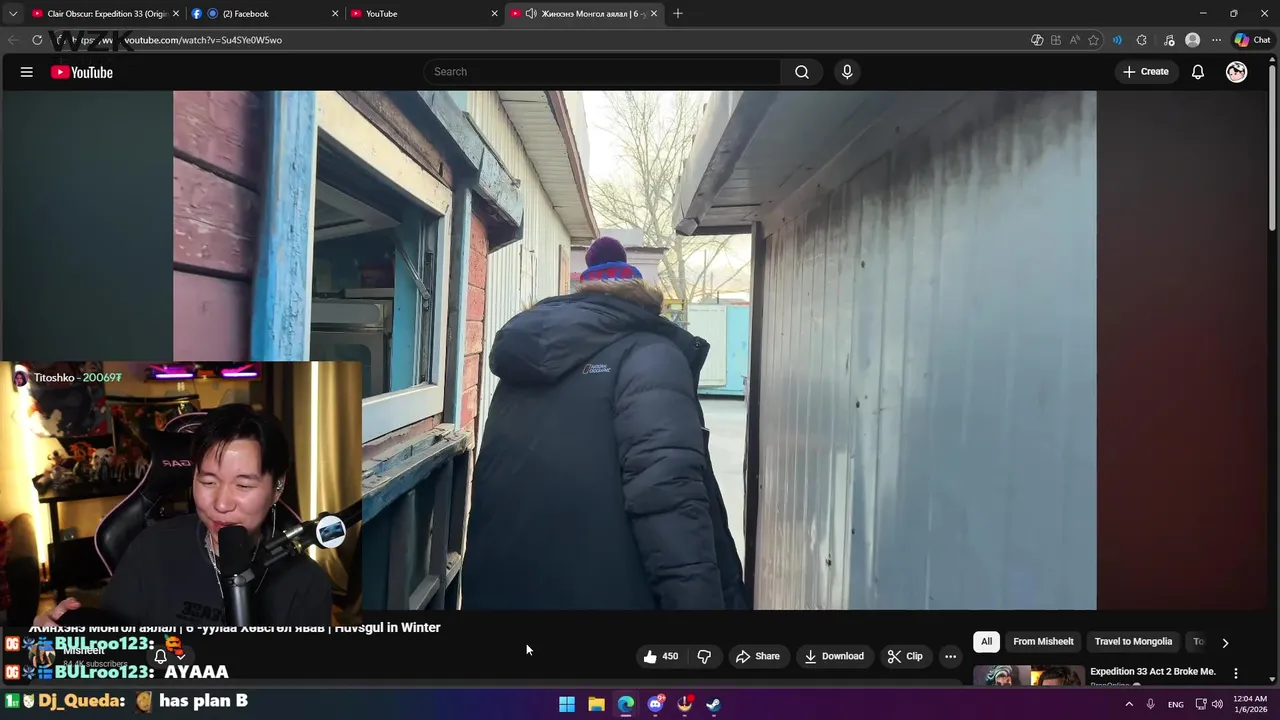Open the taskbar volume control

1217,704
